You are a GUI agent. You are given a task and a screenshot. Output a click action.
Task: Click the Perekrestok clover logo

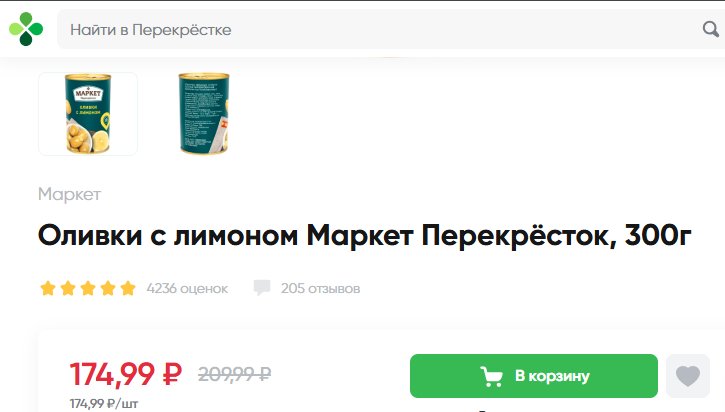pyautogui.click(x=26, y=29)
